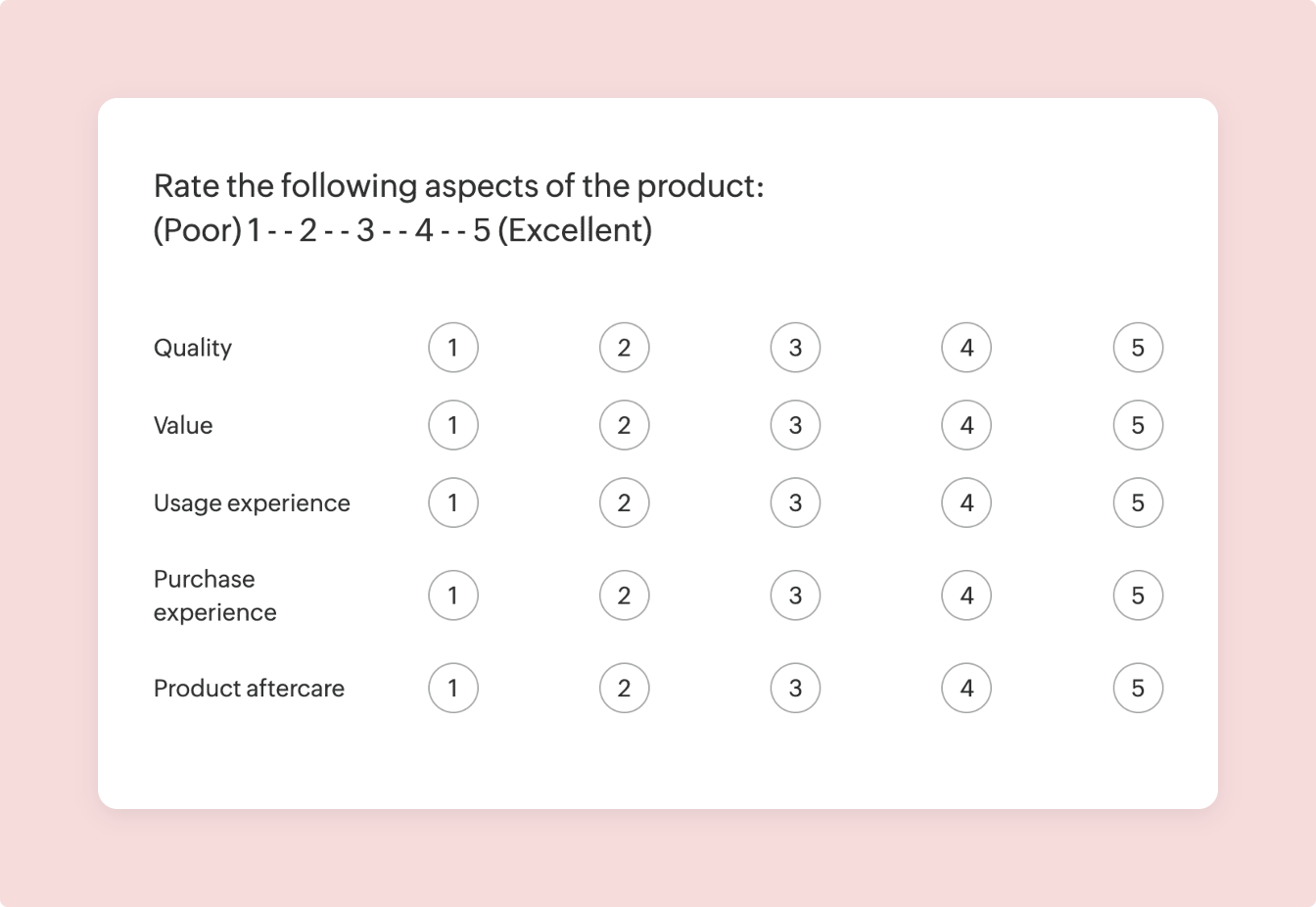Select rating 4 for Value
This screenshot has height=907, width=1316.
pos(966,425)
